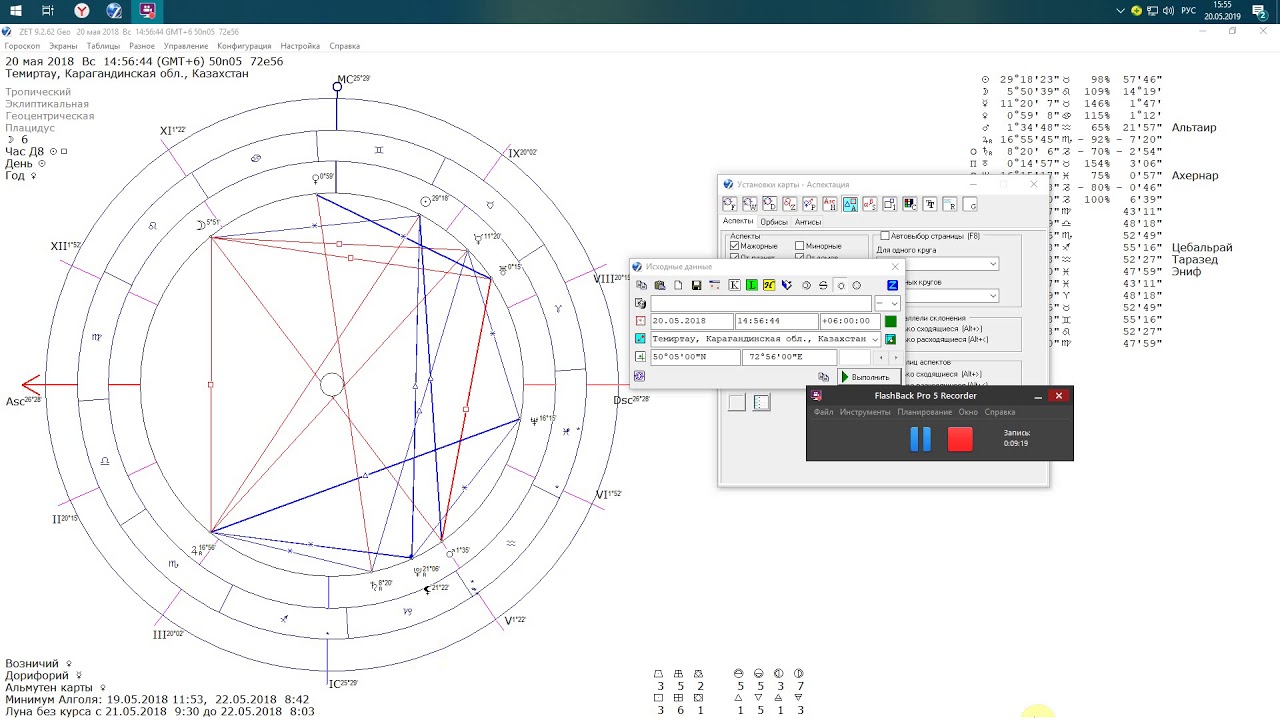The width and height of the screenshot is (1280, 720).
Task: Click the new blank document icon
Action: tap(678, 285)
